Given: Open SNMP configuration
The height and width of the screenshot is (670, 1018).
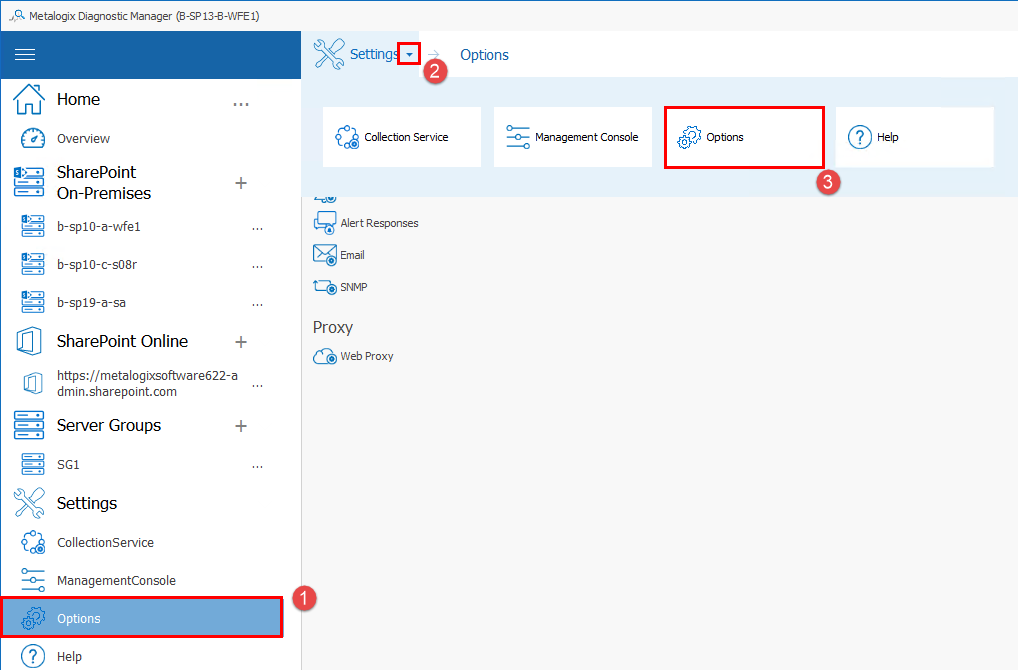Looking at the screenshot, I should [x=325, y=287].
